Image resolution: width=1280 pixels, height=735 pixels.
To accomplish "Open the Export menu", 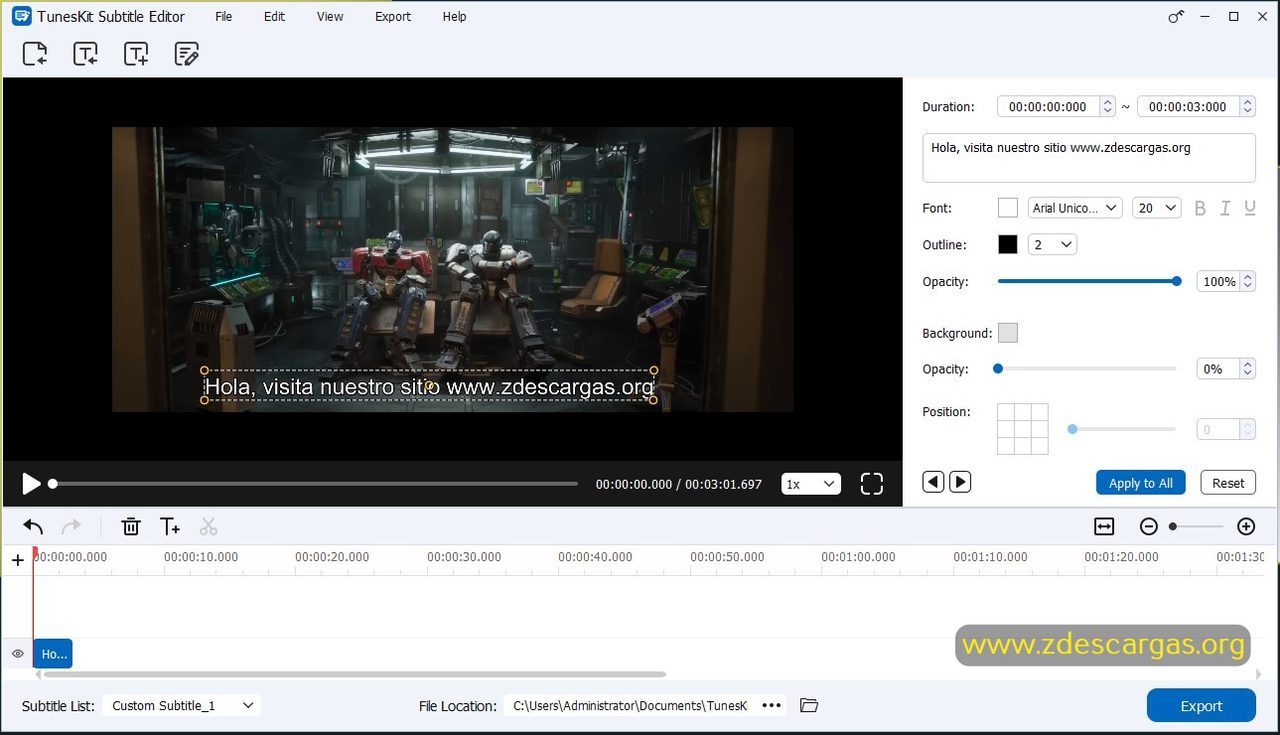I will coord(393,16).
